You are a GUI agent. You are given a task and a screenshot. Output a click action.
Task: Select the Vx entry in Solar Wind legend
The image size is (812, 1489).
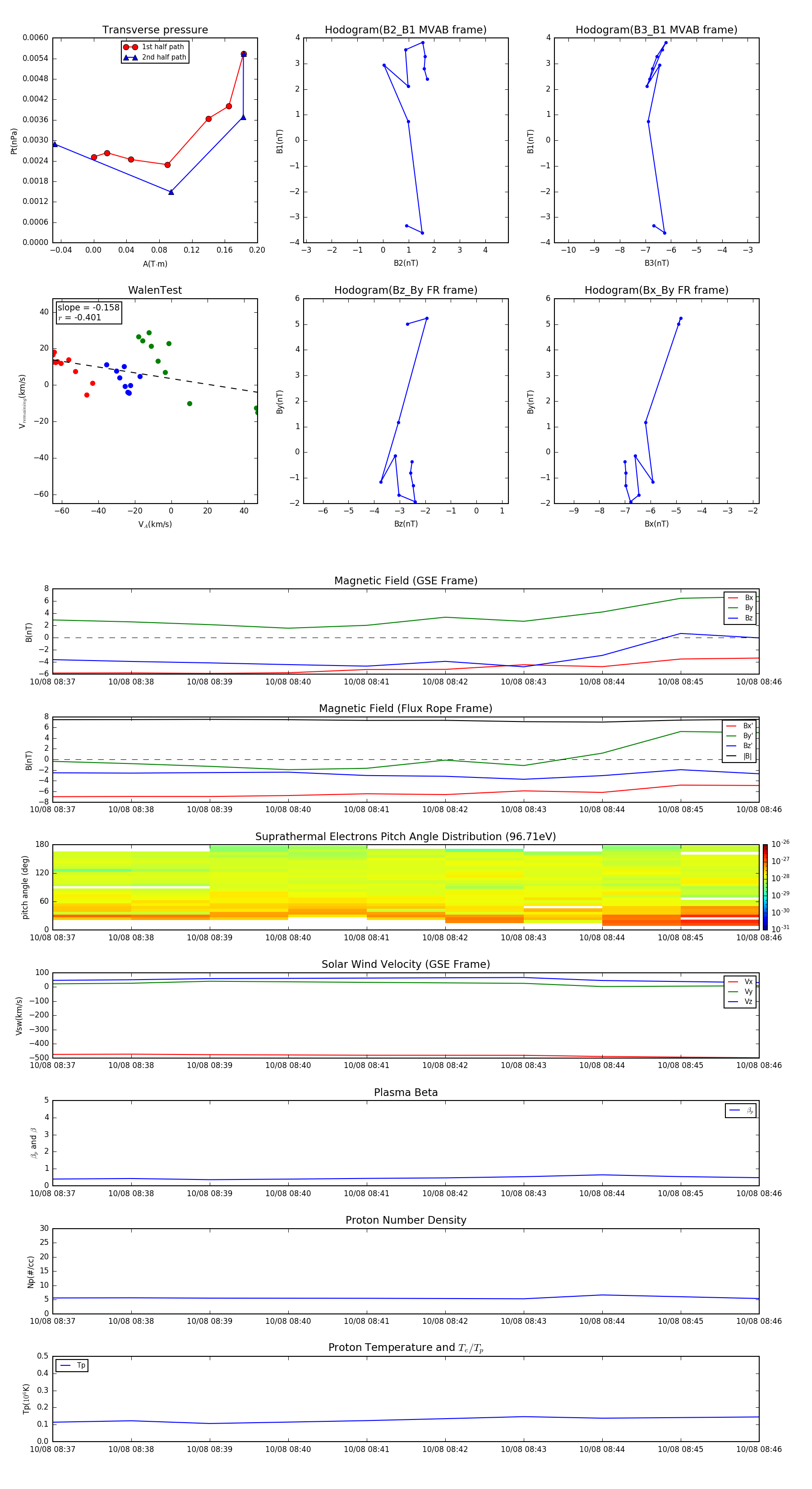coord(740,982)
